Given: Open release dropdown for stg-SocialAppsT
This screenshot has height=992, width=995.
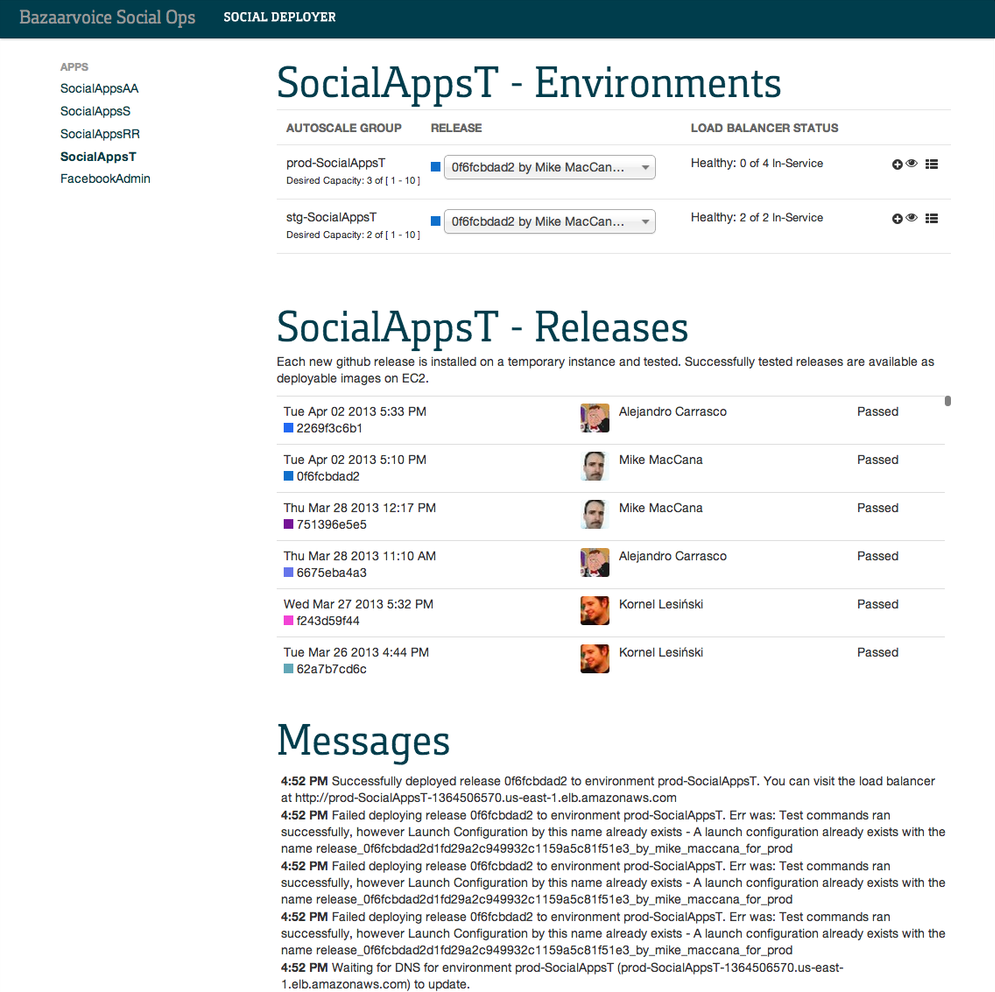Looking at the screenshot, I should tap(550, 221).
